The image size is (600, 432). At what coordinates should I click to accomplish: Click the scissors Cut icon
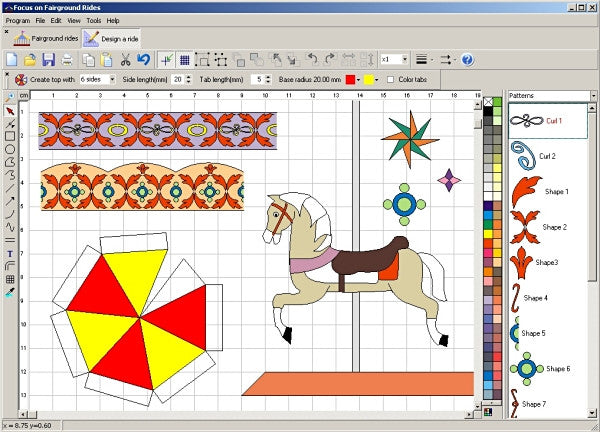tap(124, 60)
